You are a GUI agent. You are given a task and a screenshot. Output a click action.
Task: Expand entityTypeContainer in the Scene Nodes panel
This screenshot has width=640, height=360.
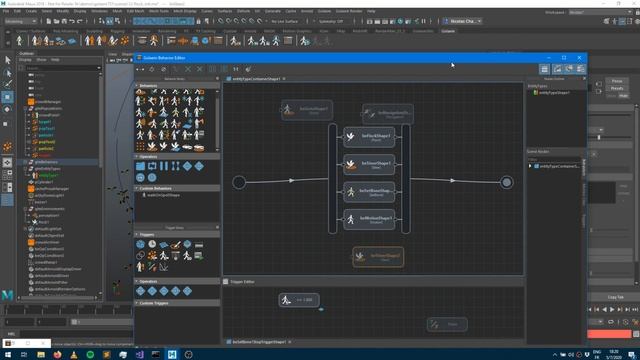(x=530, y=166)
